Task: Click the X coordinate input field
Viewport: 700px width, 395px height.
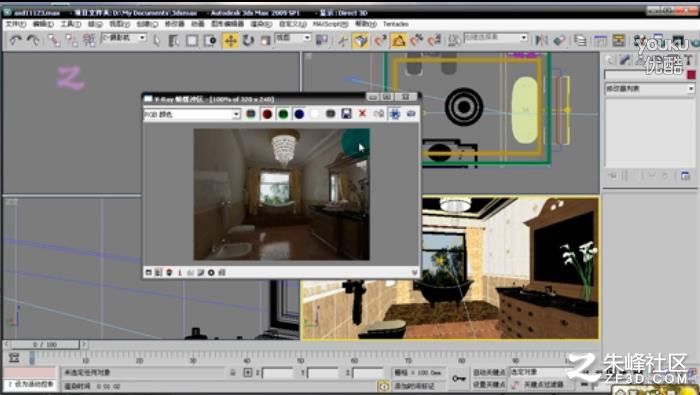Action: point(277,372)
